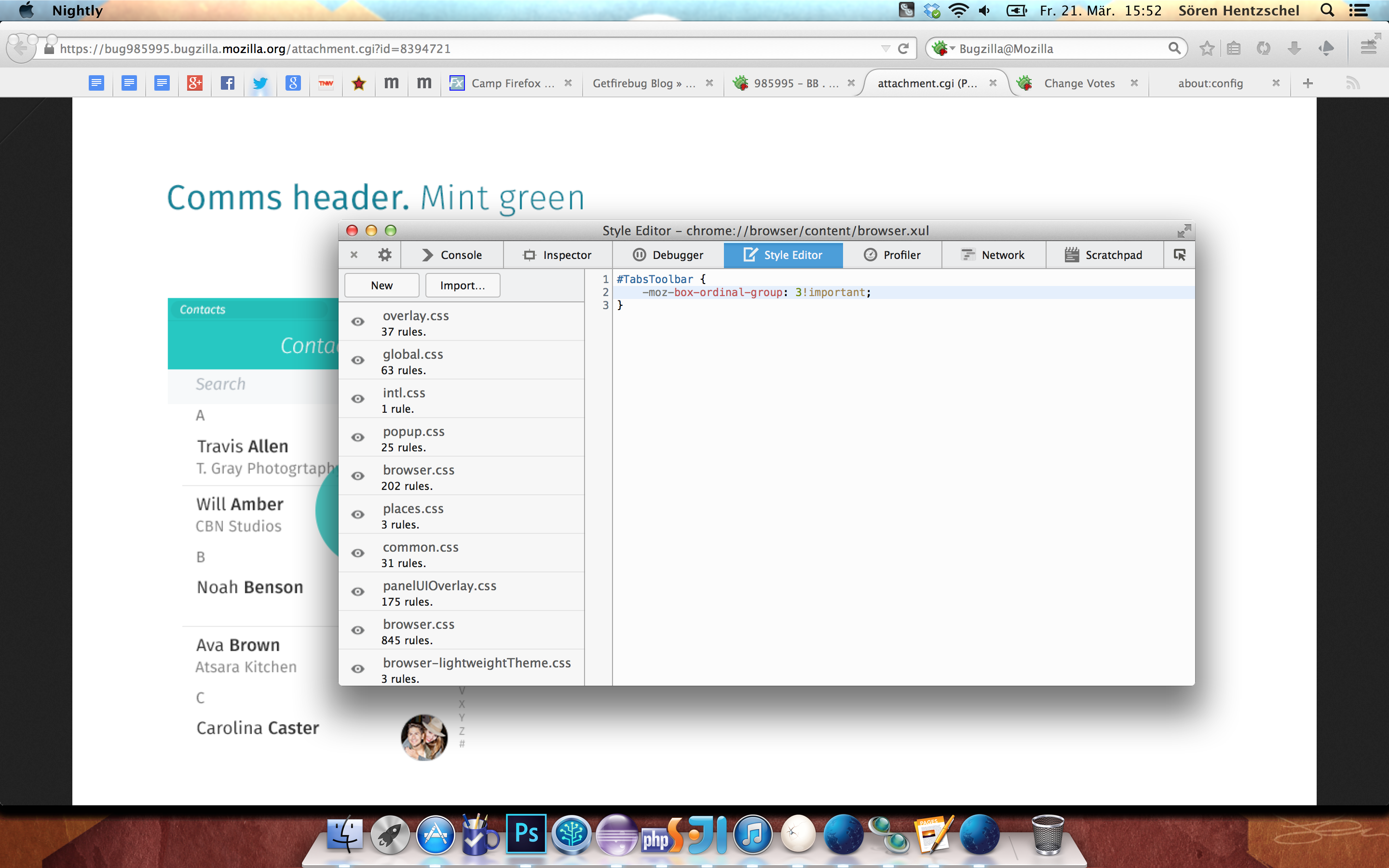1389x868 pixels.
Task: Toggle visibility of global.css stylesheet
Action: [x=357, y=361]
